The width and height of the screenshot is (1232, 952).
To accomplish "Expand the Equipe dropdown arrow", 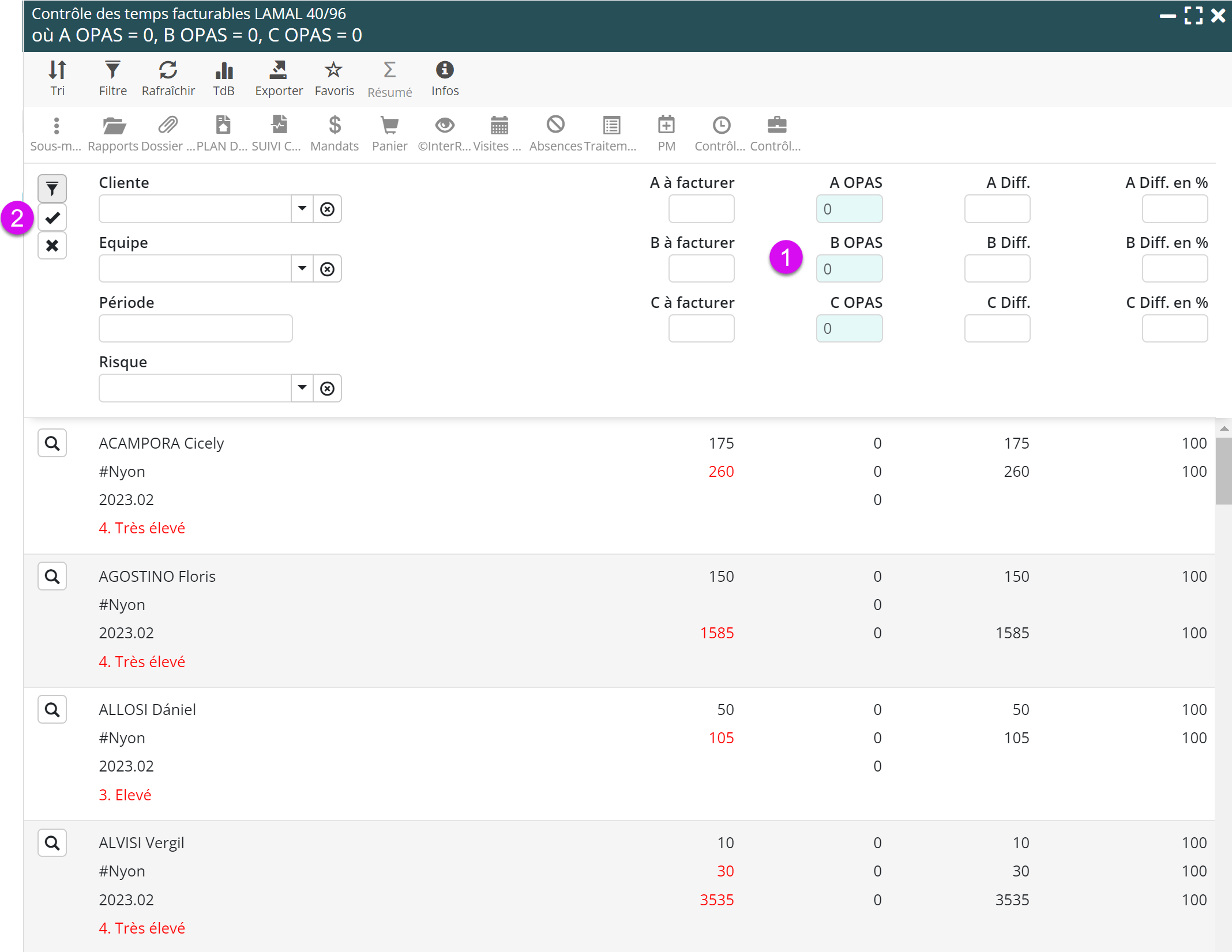I will point(302,268).
